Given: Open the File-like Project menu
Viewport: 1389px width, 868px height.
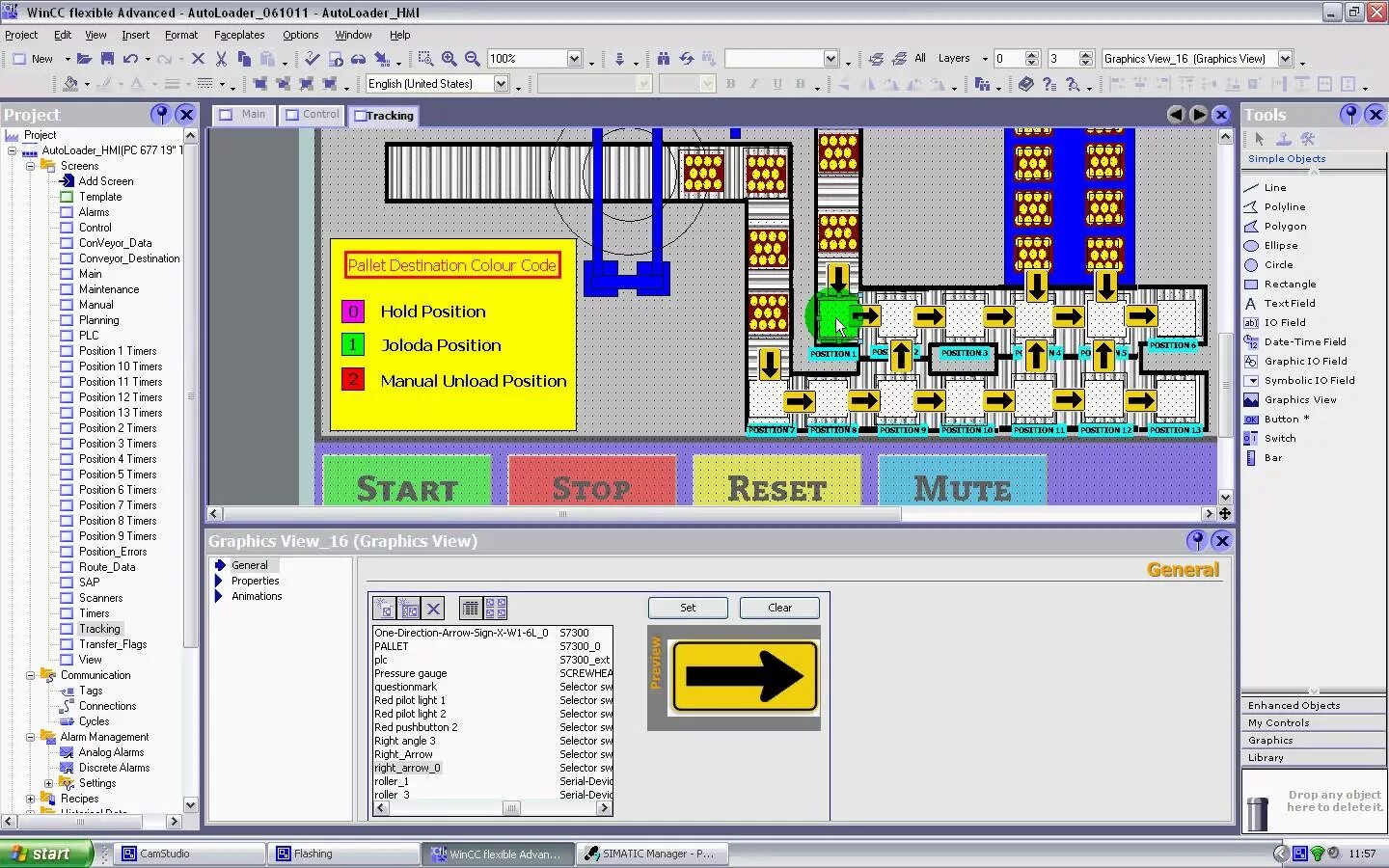Looking at the screenshot, I should click(21, 35).
